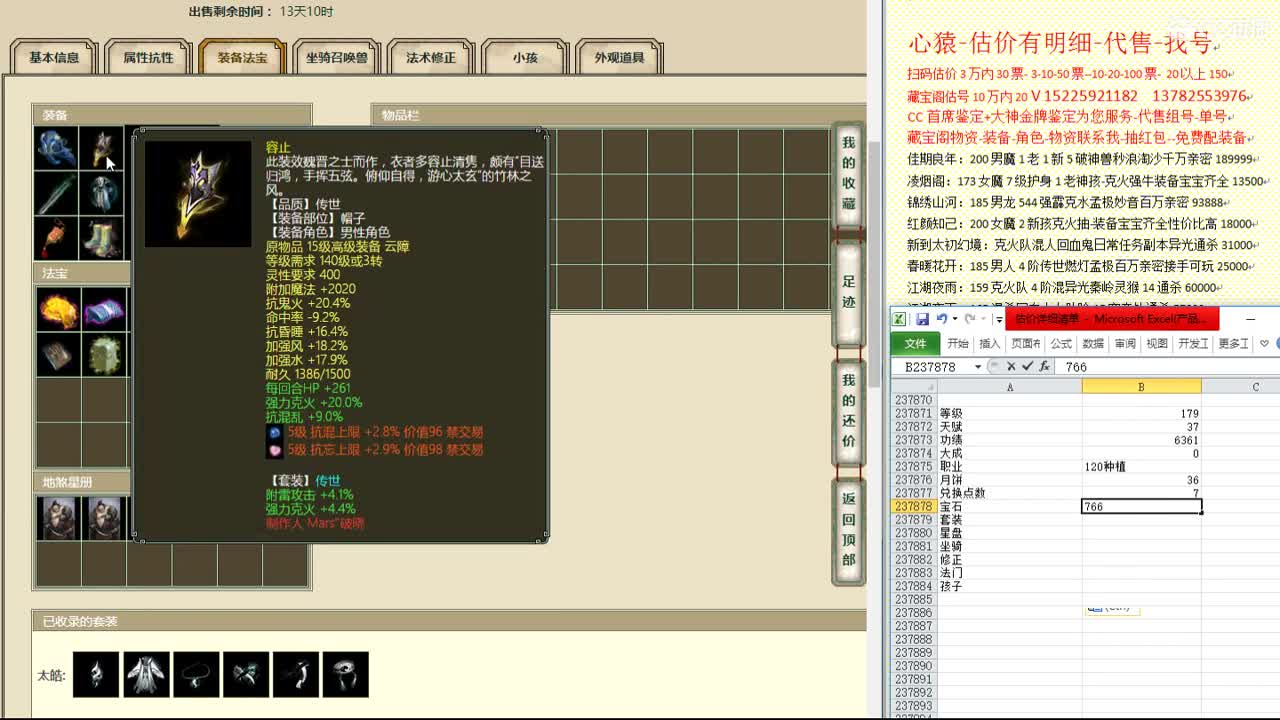Select the flaming orange 法宝 icon

tap(58, 310)
